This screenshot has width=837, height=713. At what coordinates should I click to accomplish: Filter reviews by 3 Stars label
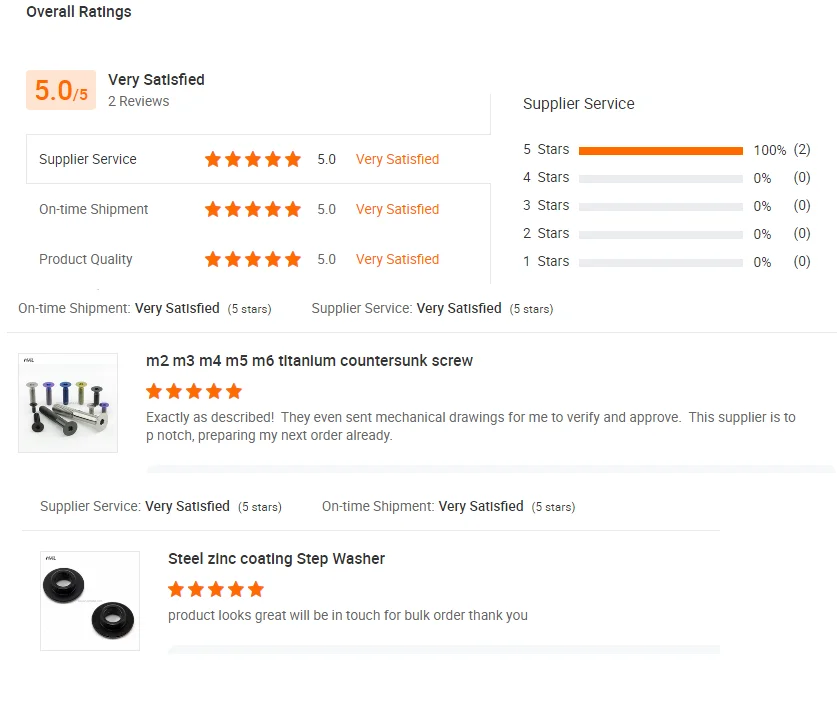click(545, 205)
